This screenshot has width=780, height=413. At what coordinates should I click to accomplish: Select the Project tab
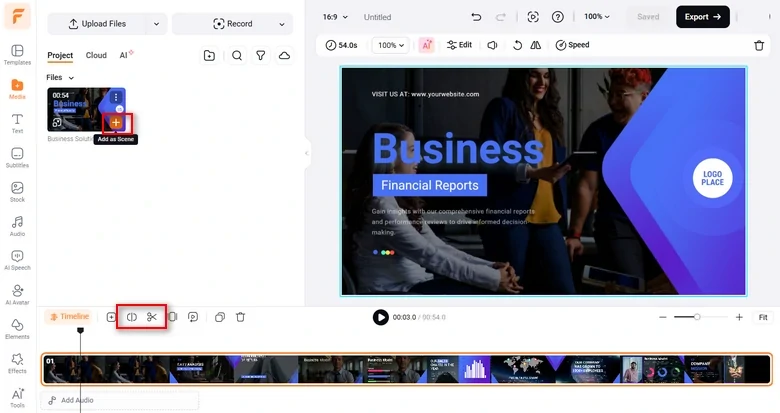click(60, 55)
